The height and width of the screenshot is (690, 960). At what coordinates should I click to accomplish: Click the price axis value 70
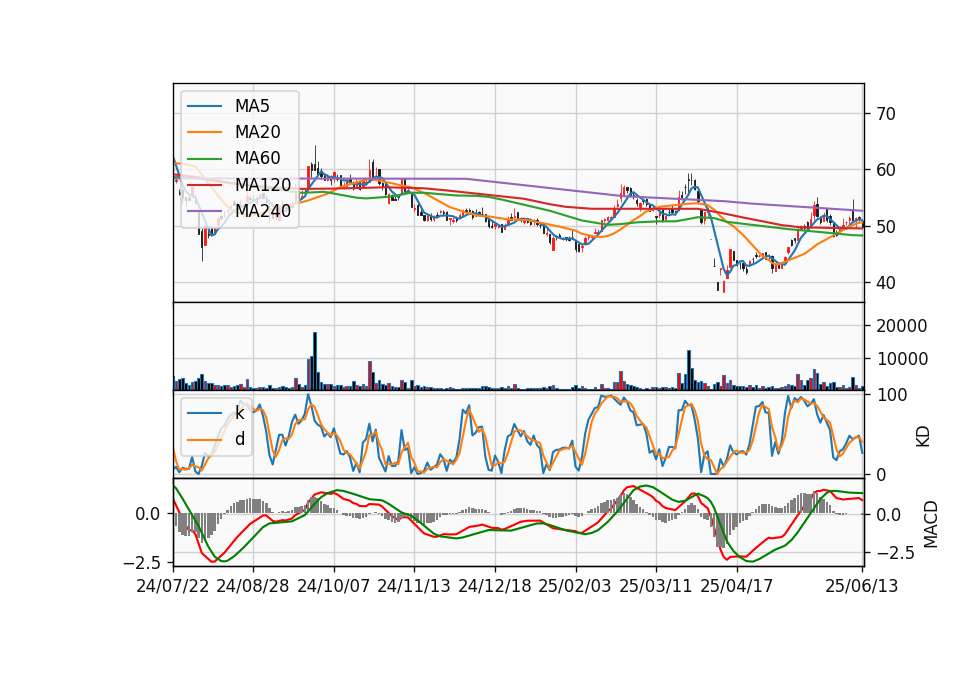click(885, 114)
